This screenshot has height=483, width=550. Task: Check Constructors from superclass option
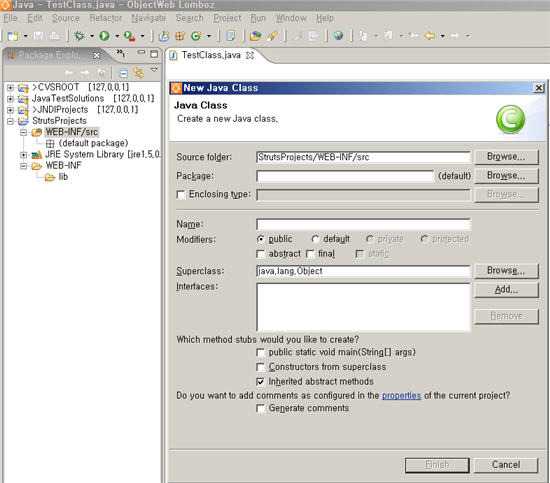point(260,367)
